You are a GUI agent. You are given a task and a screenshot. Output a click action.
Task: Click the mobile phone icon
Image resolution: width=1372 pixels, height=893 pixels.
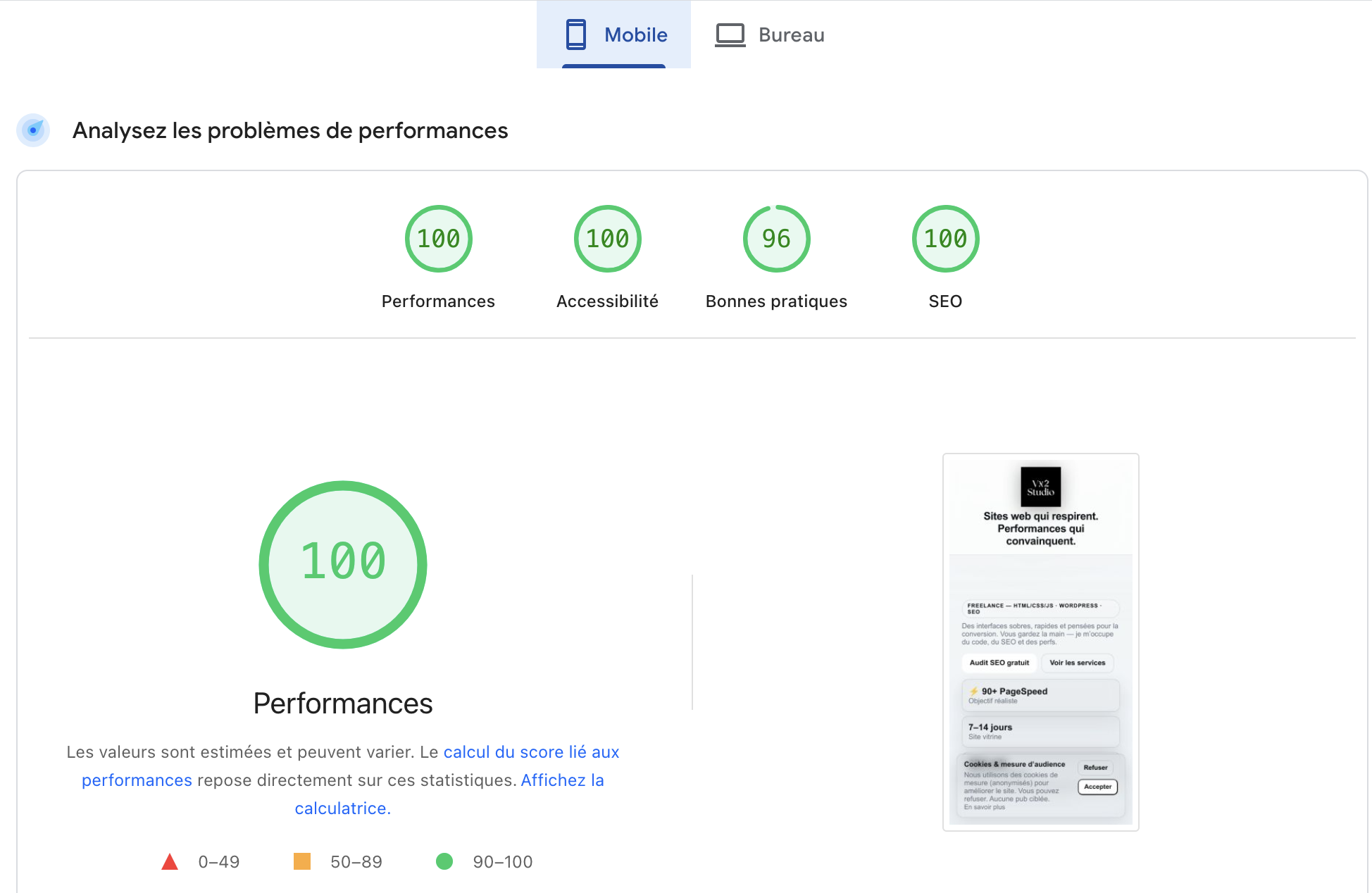575,35
